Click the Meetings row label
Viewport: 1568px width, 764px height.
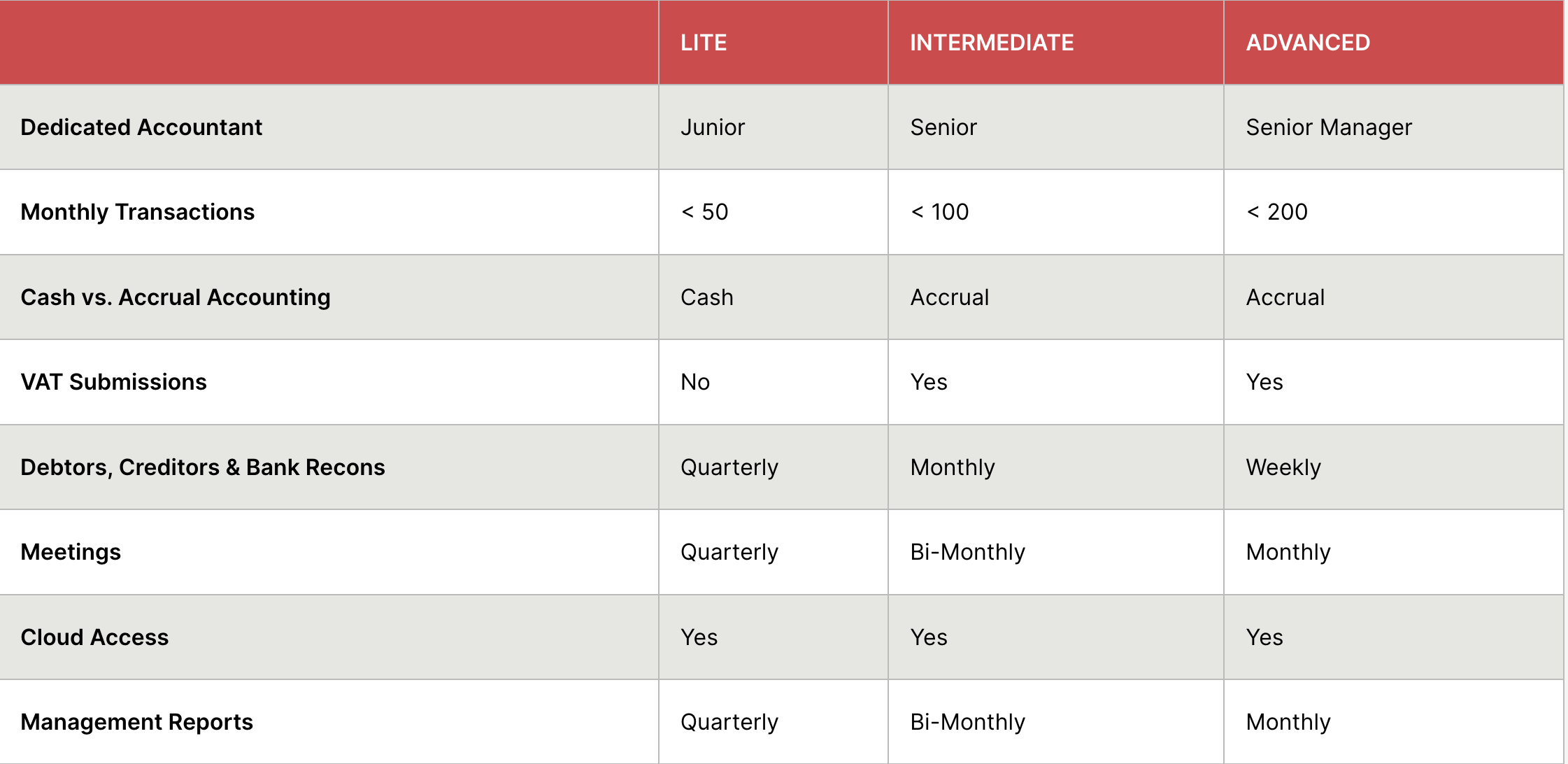click(71, 552)
